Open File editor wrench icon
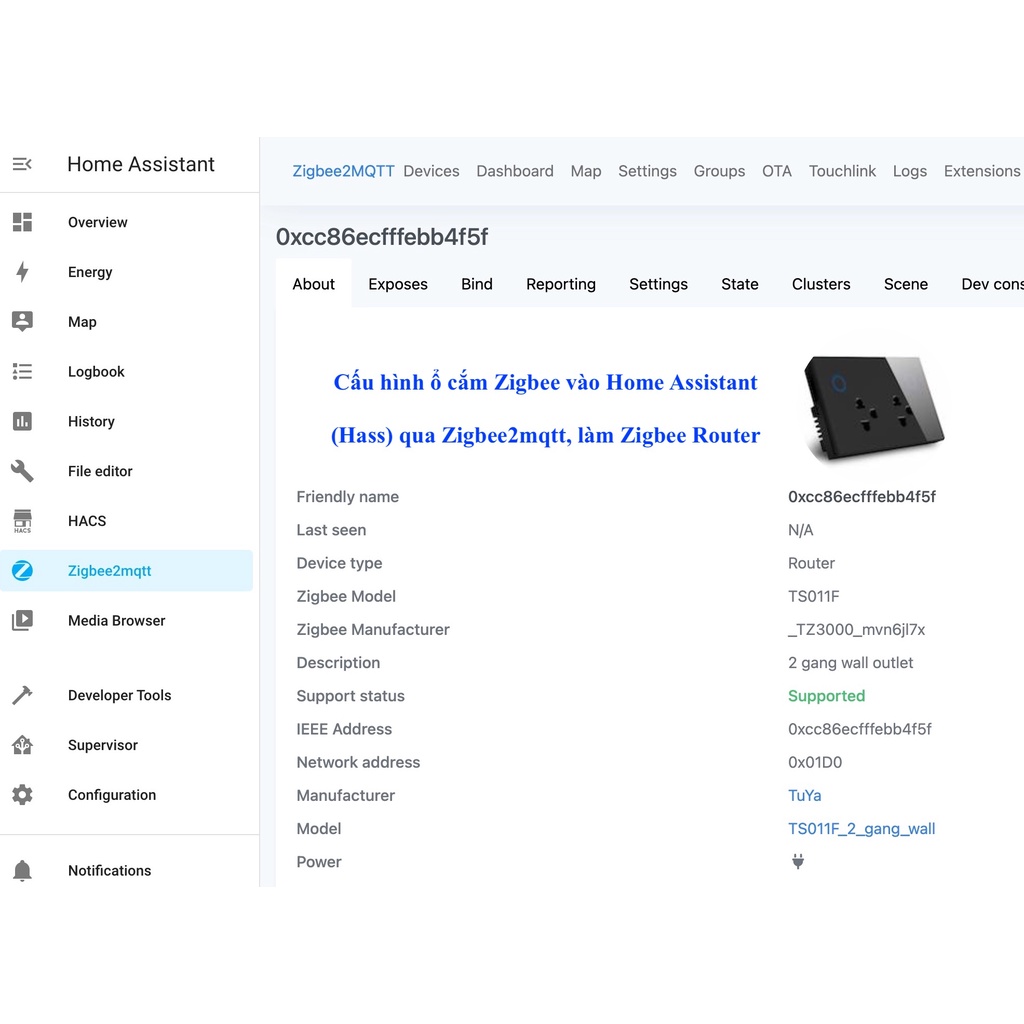This screenshot has height=1024, width=1024. 22,471
